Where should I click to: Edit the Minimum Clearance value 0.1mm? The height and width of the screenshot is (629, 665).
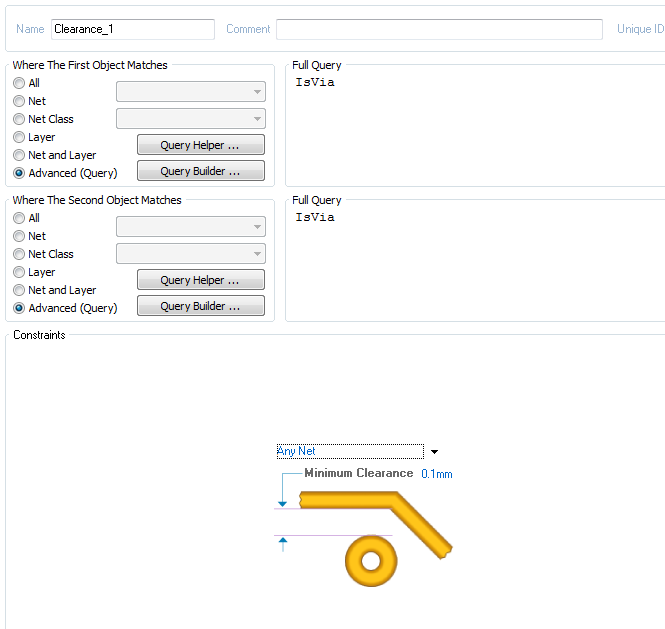437,474
